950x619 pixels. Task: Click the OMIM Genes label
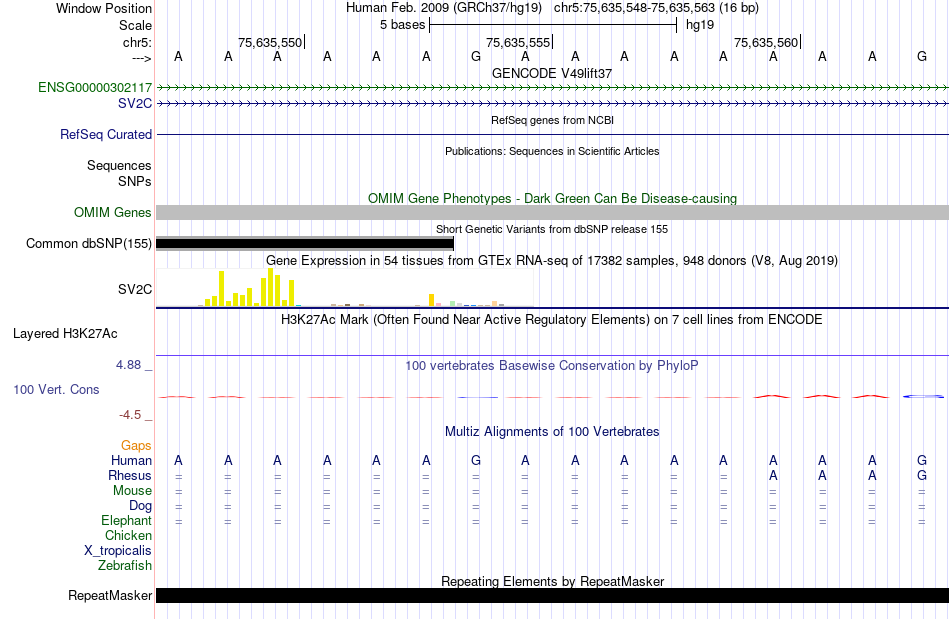click(112, 213)
